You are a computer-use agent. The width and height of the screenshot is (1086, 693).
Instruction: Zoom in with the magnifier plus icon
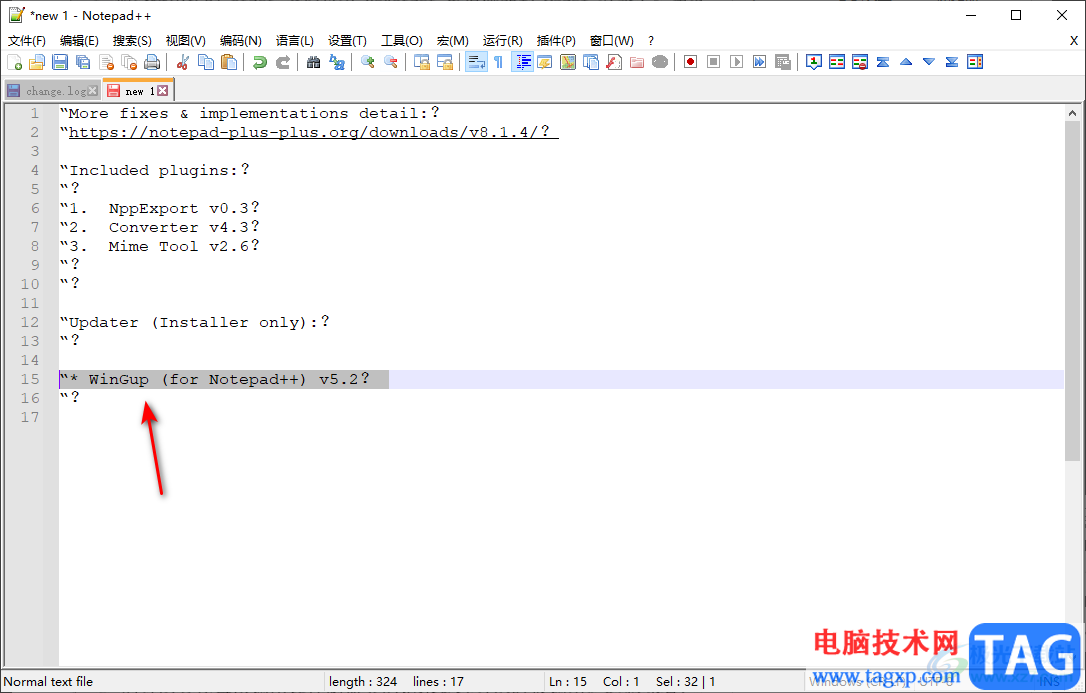(368, 62)
